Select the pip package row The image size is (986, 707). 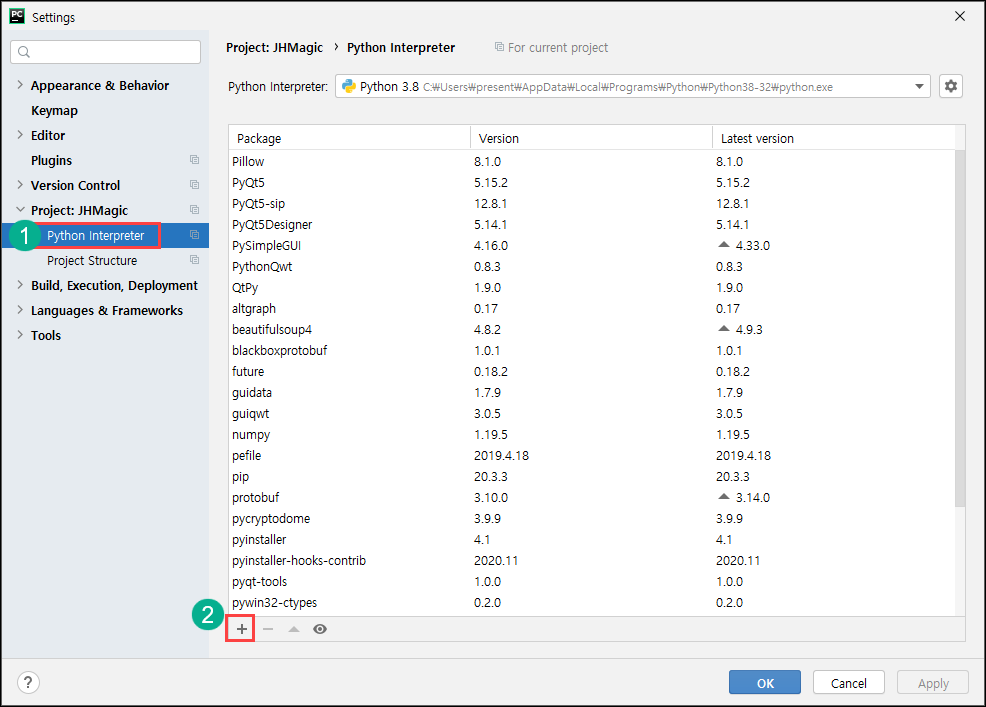tap(591, 477)
